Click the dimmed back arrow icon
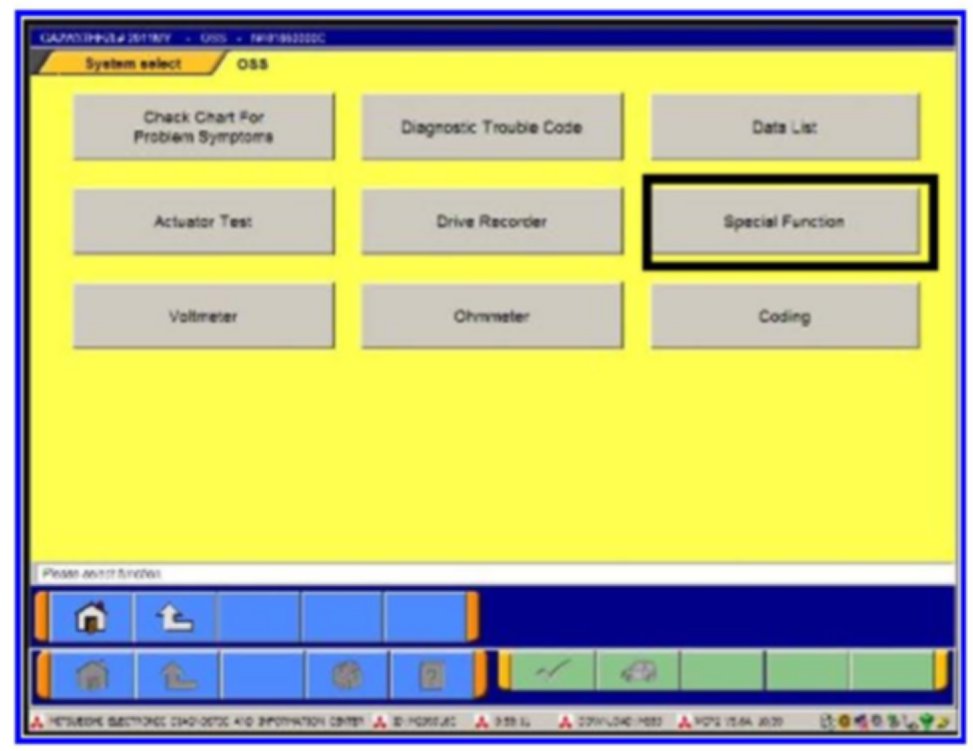 point(176,675)
